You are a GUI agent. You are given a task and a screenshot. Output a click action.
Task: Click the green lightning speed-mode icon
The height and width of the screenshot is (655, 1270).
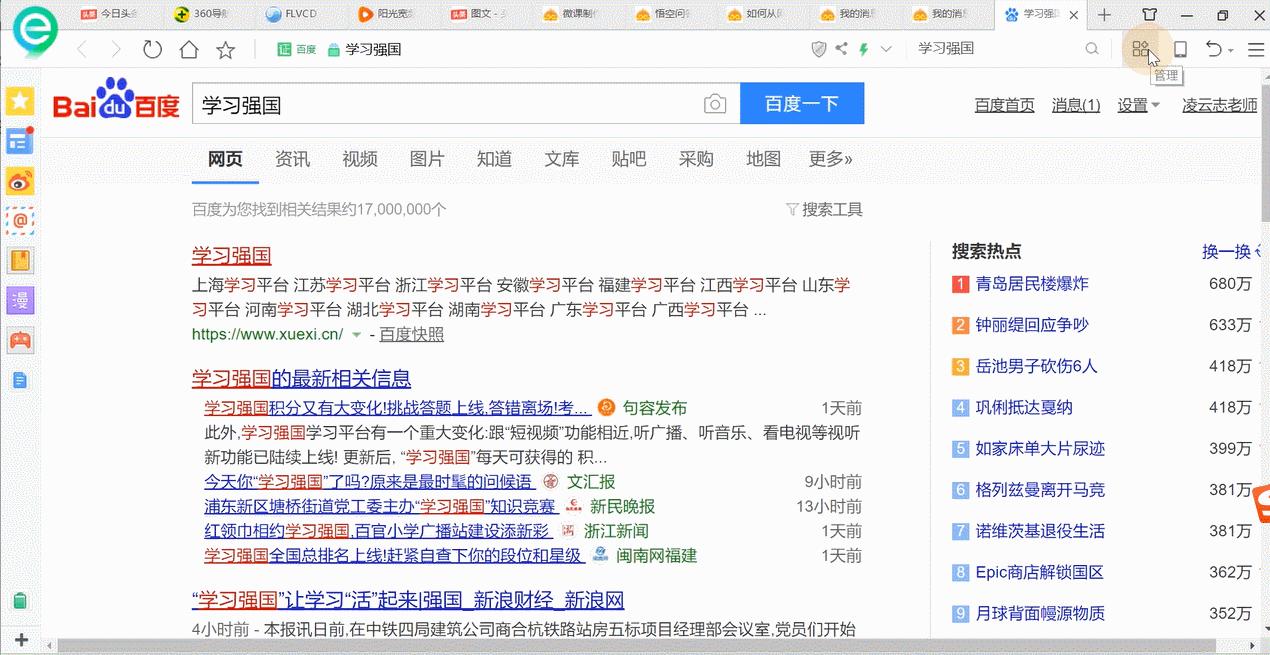pyautogui.click(x=864, y=48)
